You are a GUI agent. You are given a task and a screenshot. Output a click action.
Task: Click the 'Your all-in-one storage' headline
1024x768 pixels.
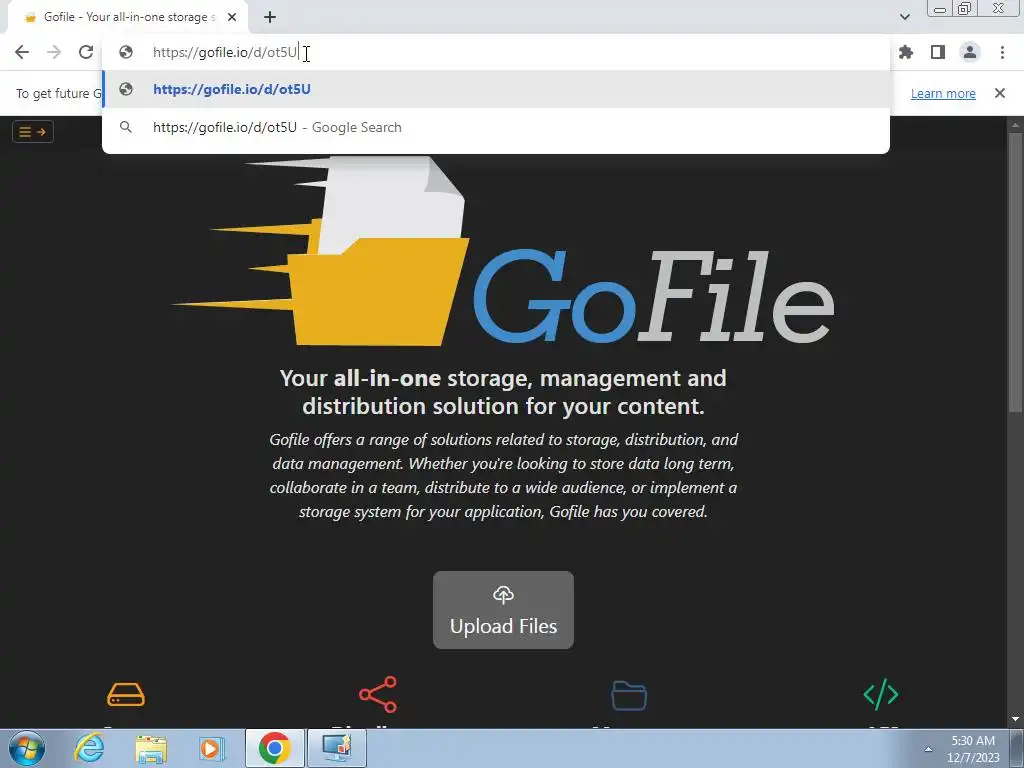pyautogui.click(x=503, y=392)
